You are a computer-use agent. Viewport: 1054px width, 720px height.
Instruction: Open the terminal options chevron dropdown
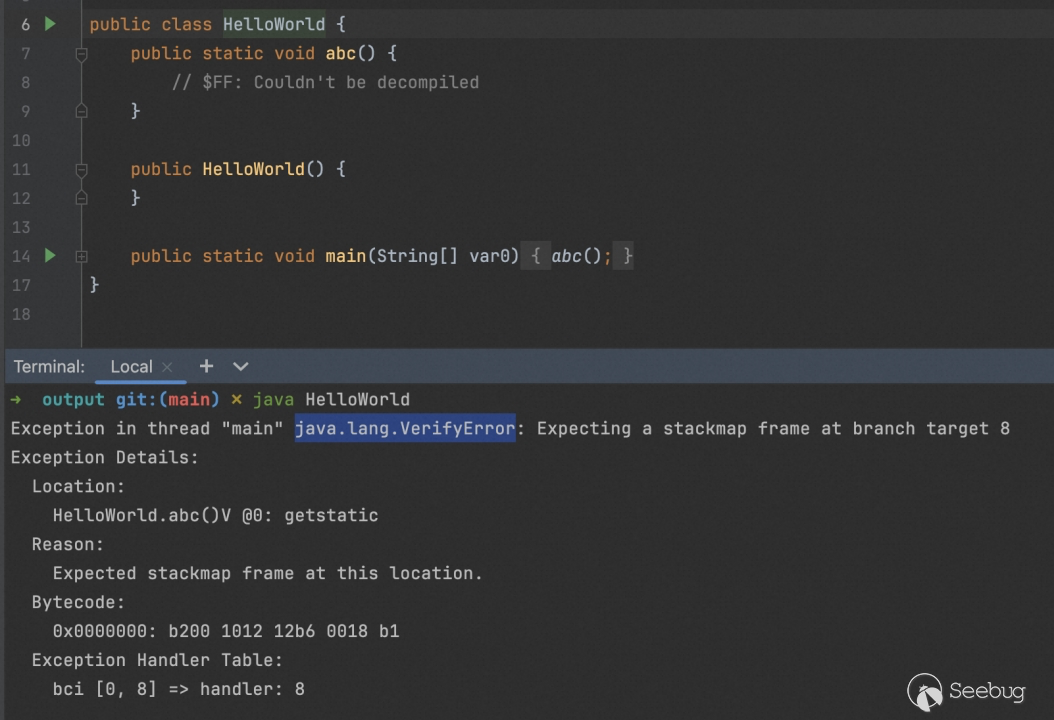click(x=240, y=367)
